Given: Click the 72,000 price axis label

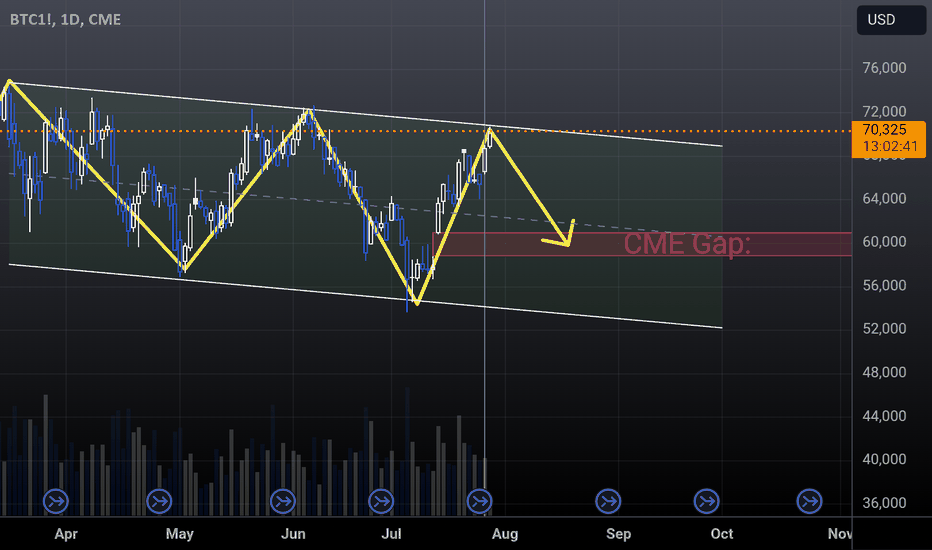Looking at the screenshot, I should 884,111.
